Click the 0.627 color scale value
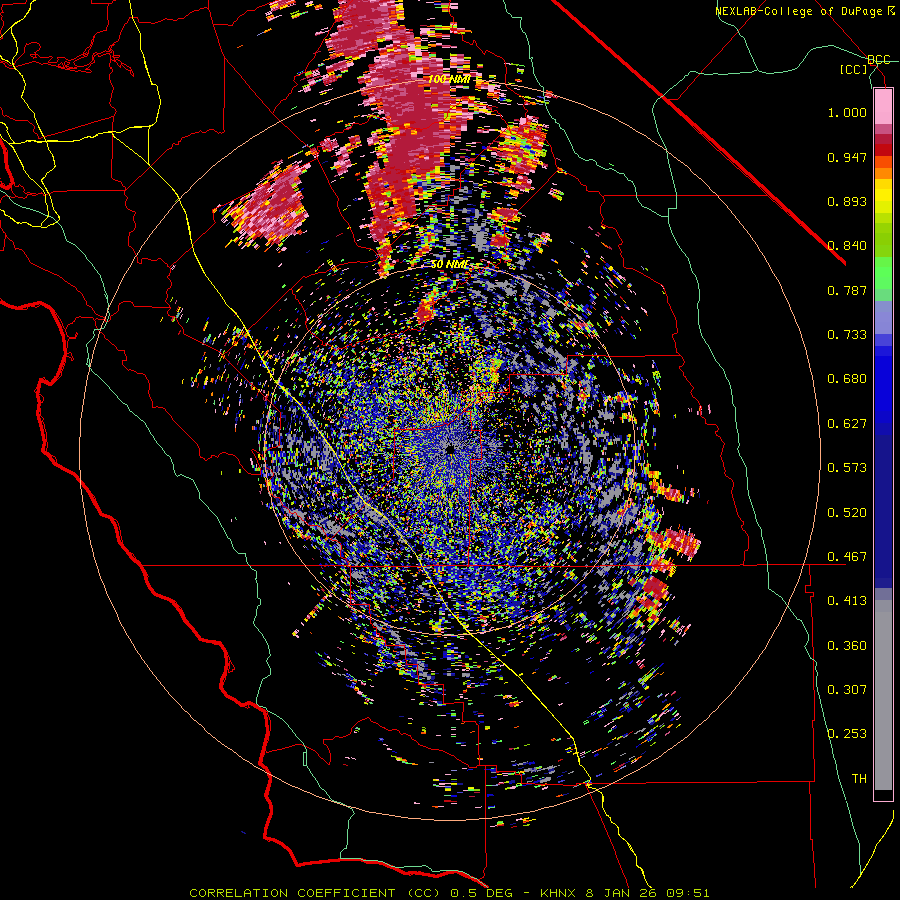The height and width of the screenshot is (900, 900). (847, 424)
